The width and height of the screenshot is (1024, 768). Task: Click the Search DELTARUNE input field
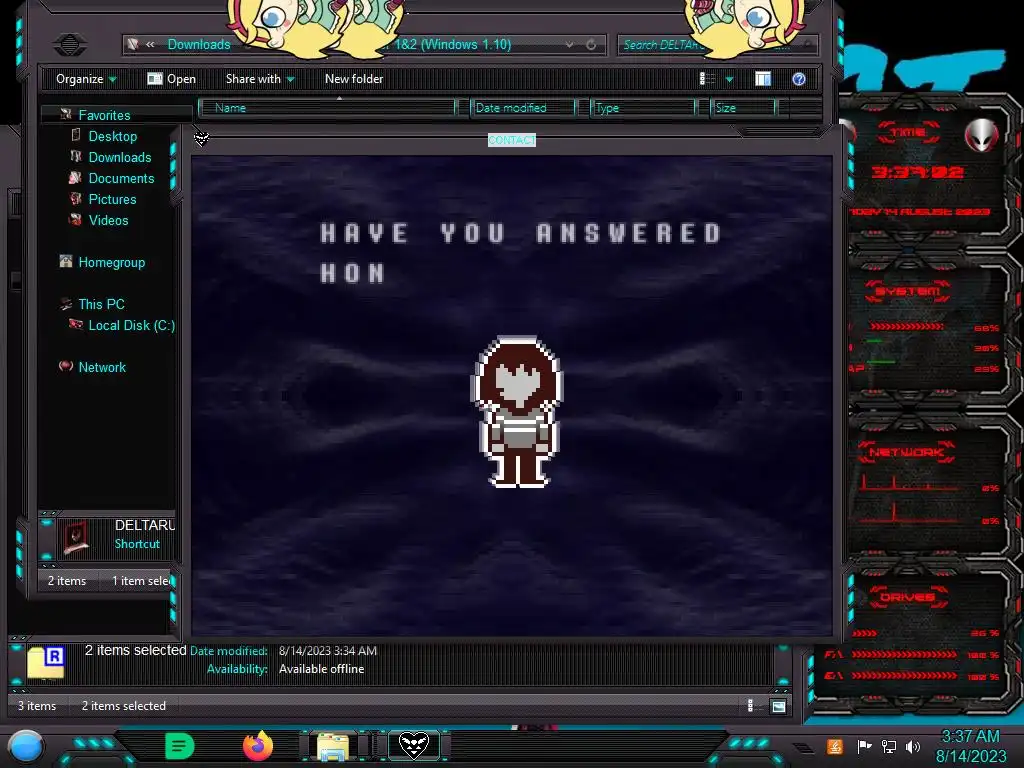(x=717, y=44)
